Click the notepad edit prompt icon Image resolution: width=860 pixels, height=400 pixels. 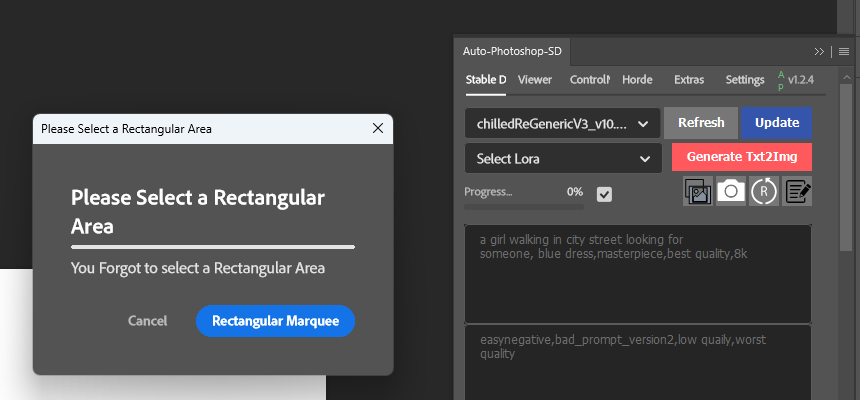tap(797, 191)
